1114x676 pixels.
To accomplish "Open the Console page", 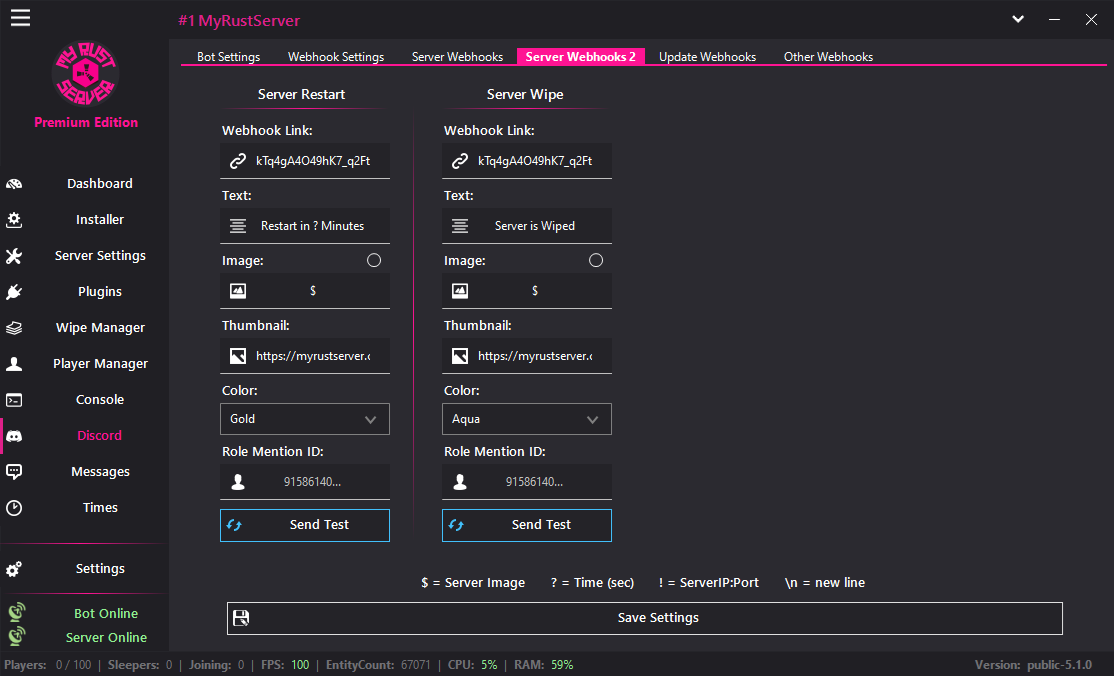I will (x=85, y=400).
